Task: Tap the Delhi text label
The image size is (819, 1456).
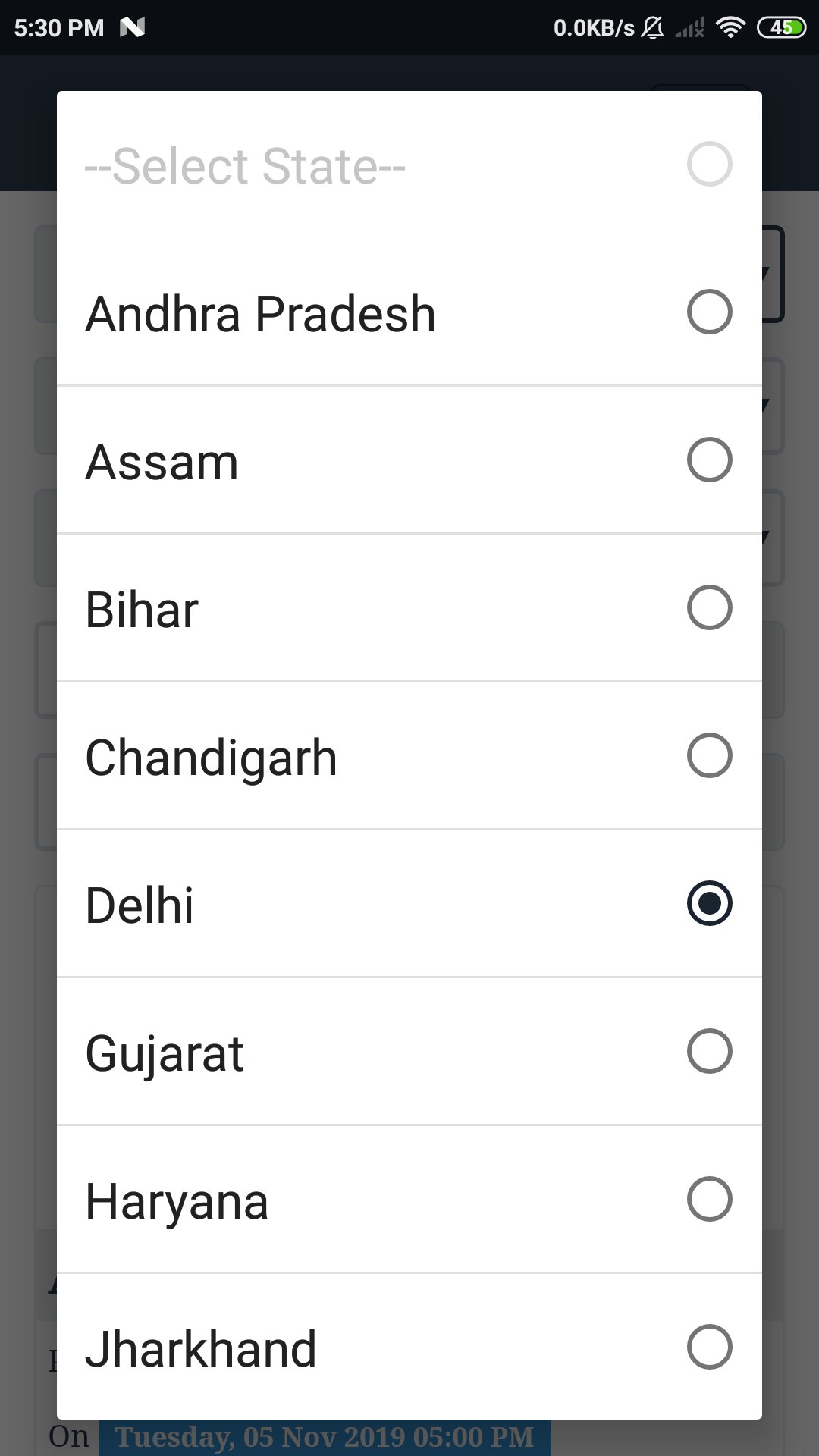Action: click(x=140, y=905)
